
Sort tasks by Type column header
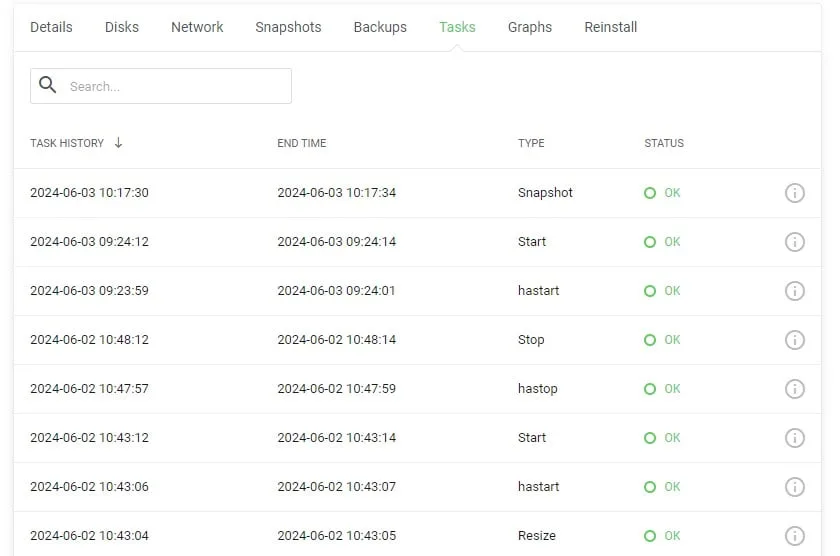pos(531,143)
